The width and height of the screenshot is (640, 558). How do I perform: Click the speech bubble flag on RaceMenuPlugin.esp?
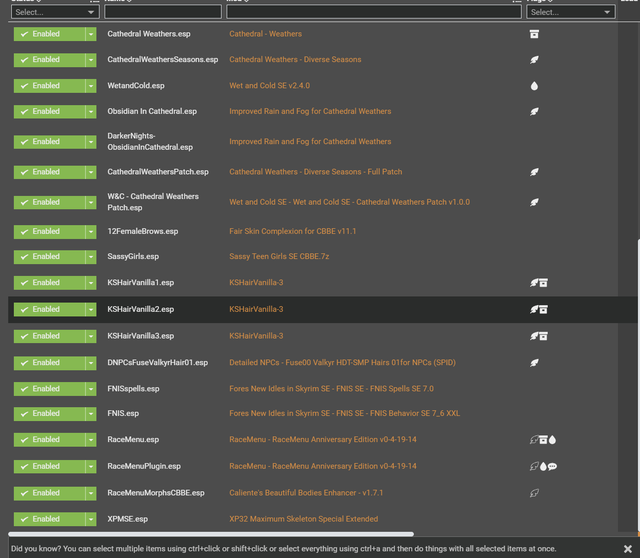point(552,466)
